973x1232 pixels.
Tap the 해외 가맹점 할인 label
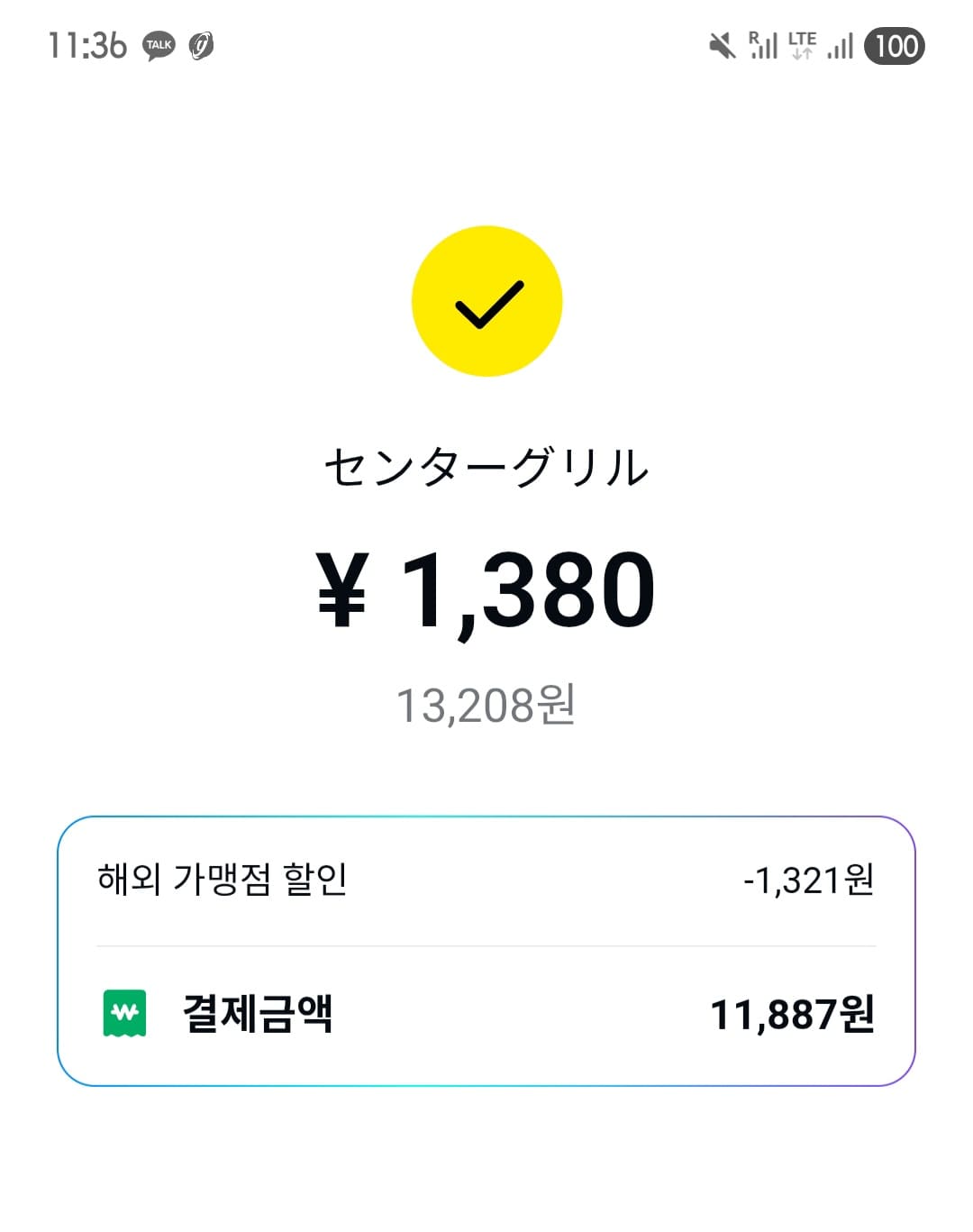pos(223,879)
